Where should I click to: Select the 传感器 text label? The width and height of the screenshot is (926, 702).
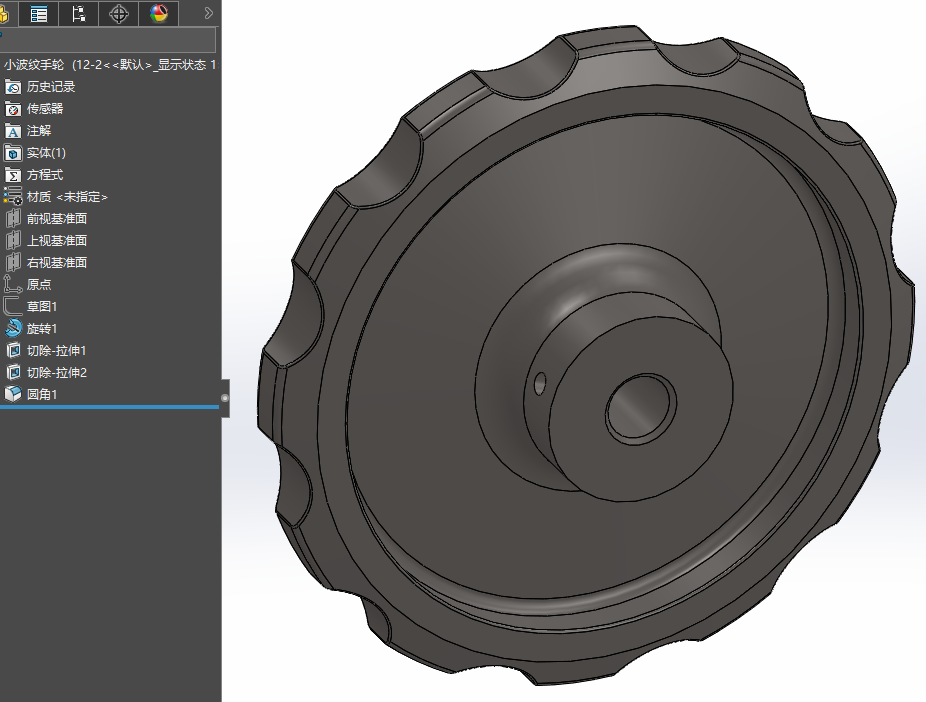pyautogui.click(x=45, y=109)
